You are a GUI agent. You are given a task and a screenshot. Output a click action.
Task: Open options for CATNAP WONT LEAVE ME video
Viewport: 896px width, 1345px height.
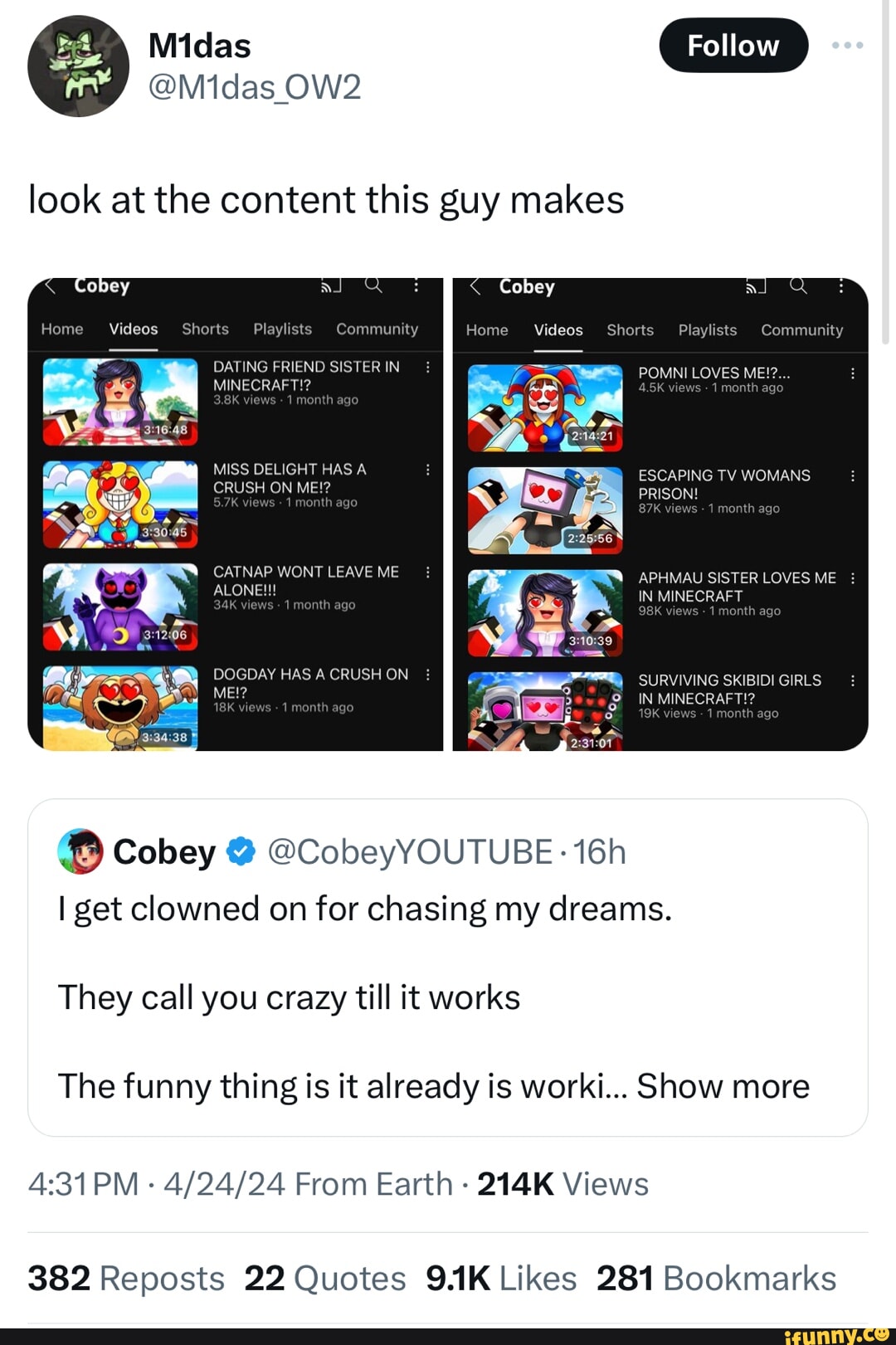pos(427,573)
